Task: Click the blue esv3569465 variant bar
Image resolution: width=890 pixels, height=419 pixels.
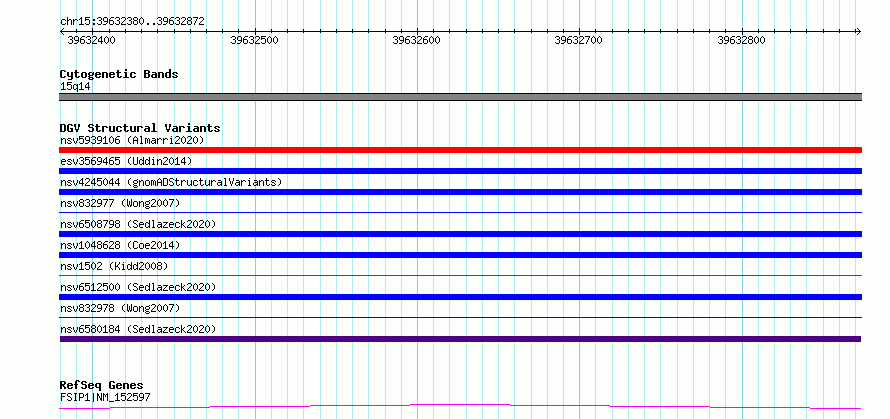Action: tap(460, 171)
